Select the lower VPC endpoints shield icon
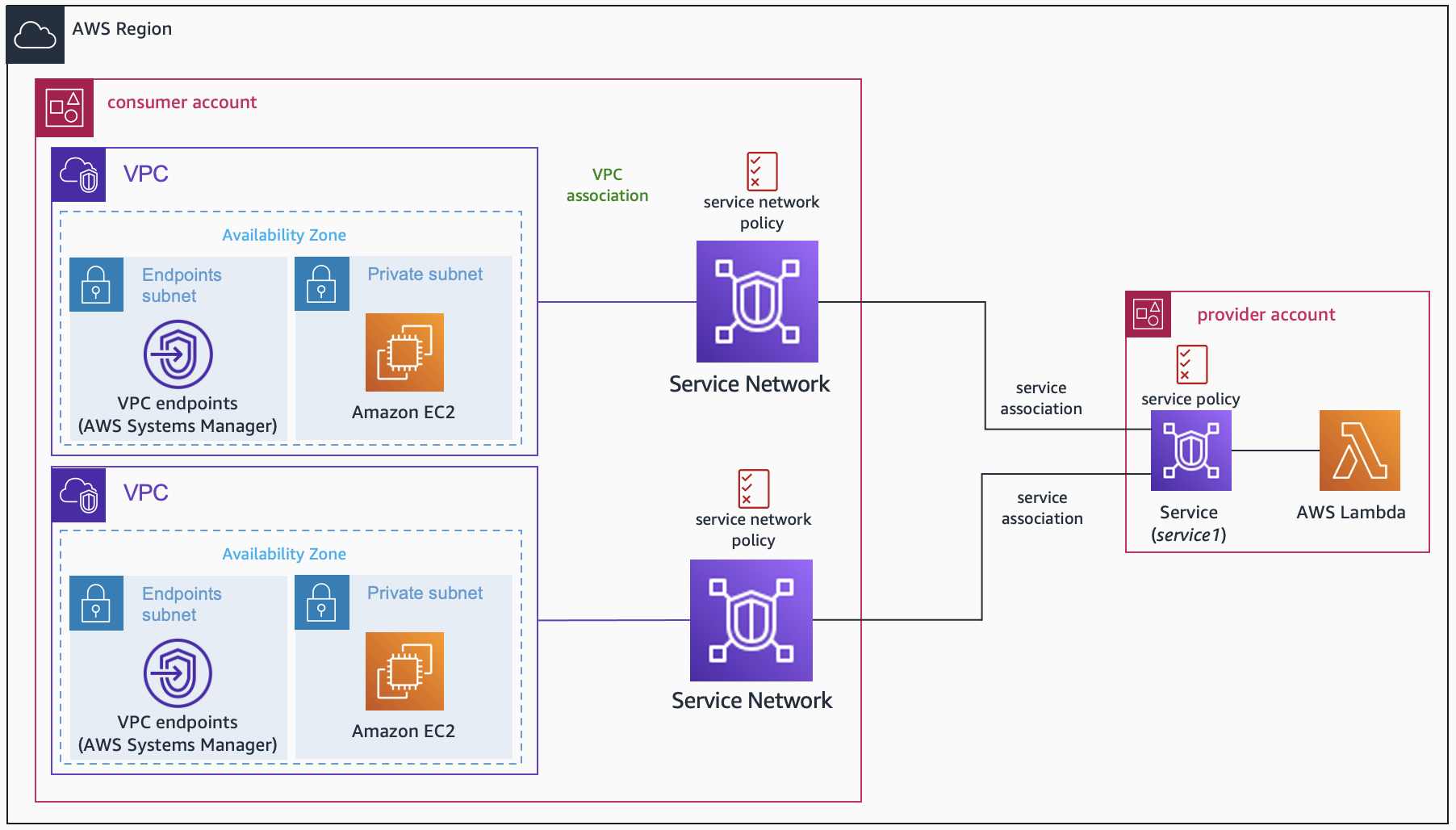This screenshot has height=830, width=1456. 178,673
